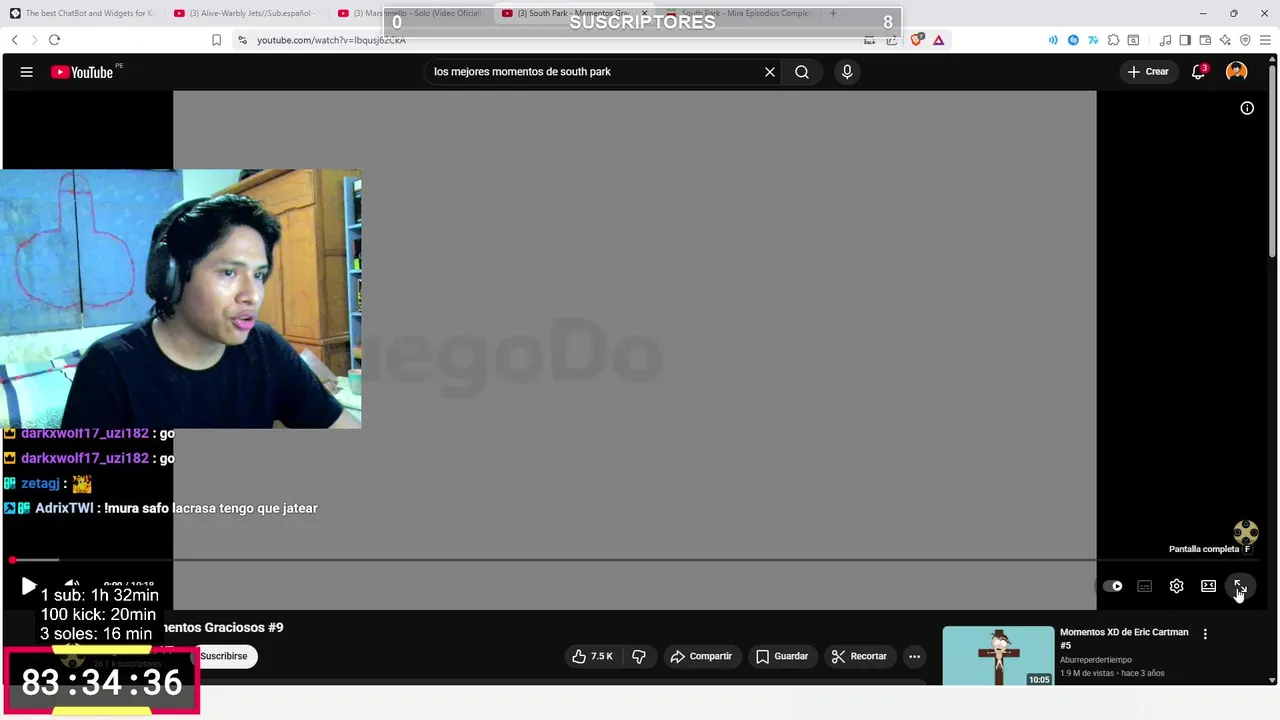1280x720 pixels.
Task: Go to YouTube home via logo
Action: (x=82, y=72)
